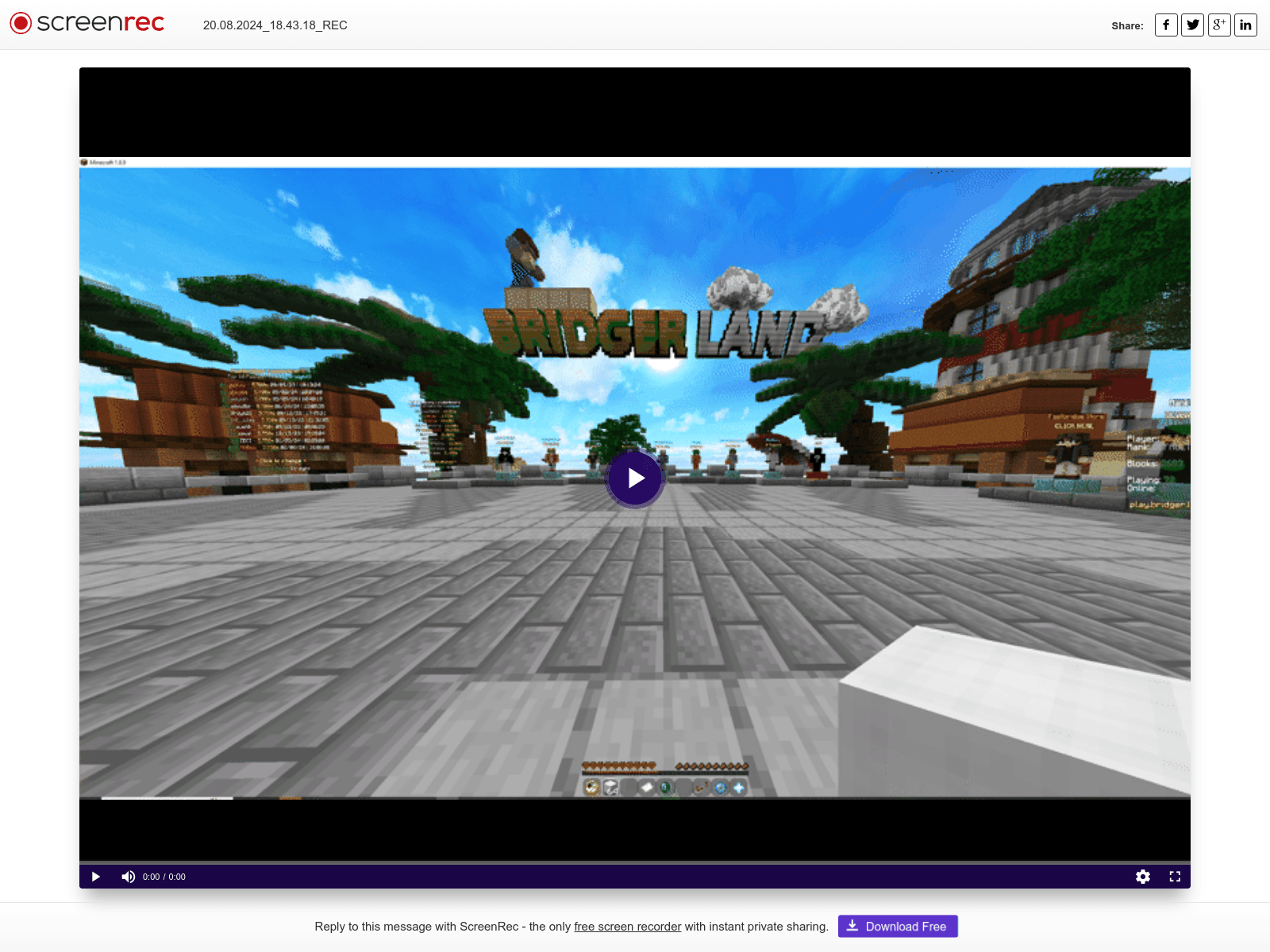Seek on the video progress bar
The height and width of the screenshot is (952, 1270).
click(635, 862)
